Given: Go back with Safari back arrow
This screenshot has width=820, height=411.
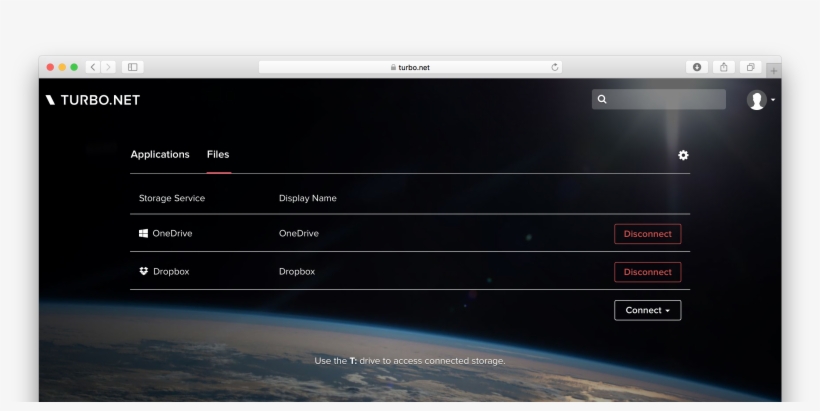Looking at the screenshot, I should point(93,67).
